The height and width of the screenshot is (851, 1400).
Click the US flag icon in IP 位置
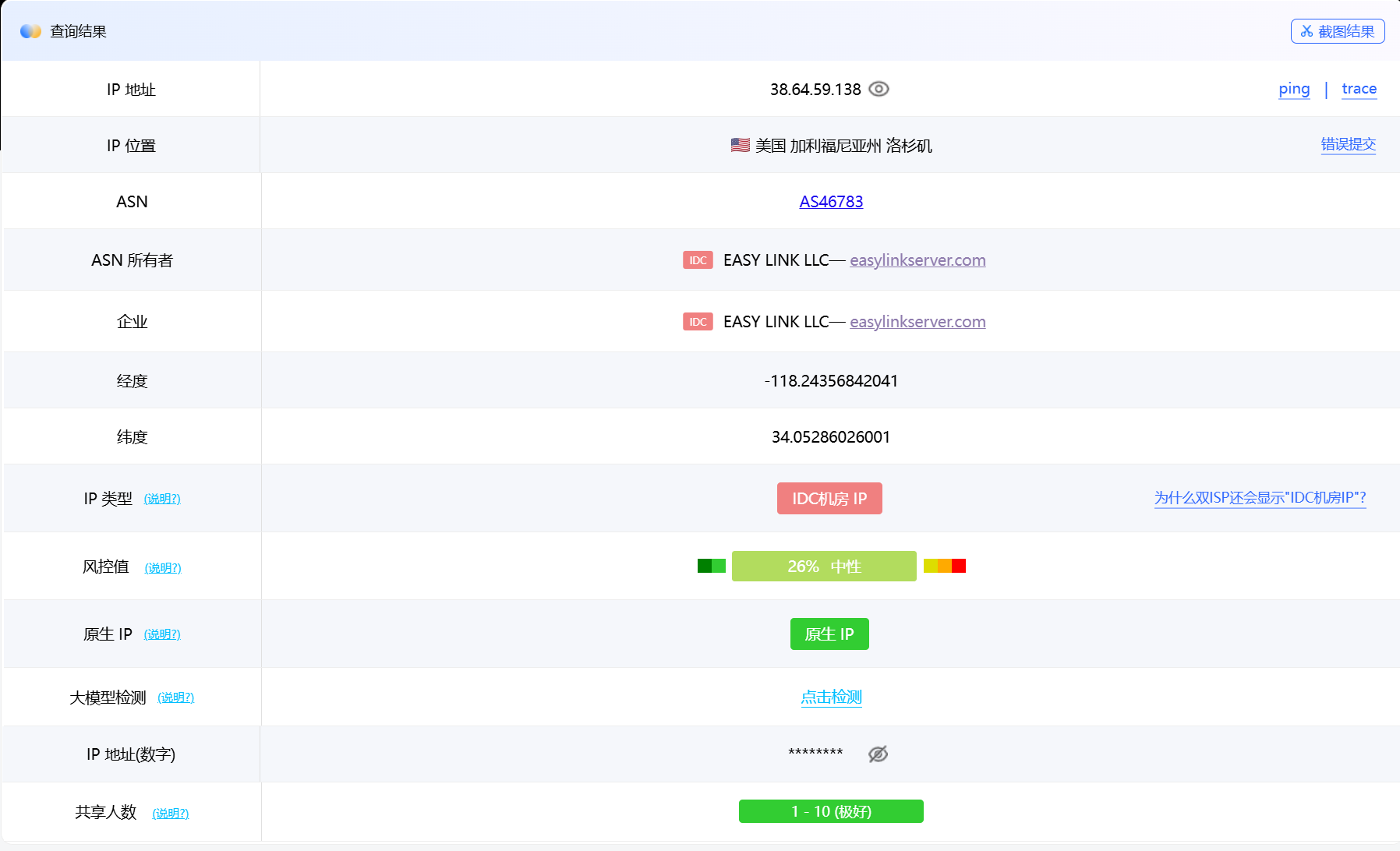(x=740, y=145)
